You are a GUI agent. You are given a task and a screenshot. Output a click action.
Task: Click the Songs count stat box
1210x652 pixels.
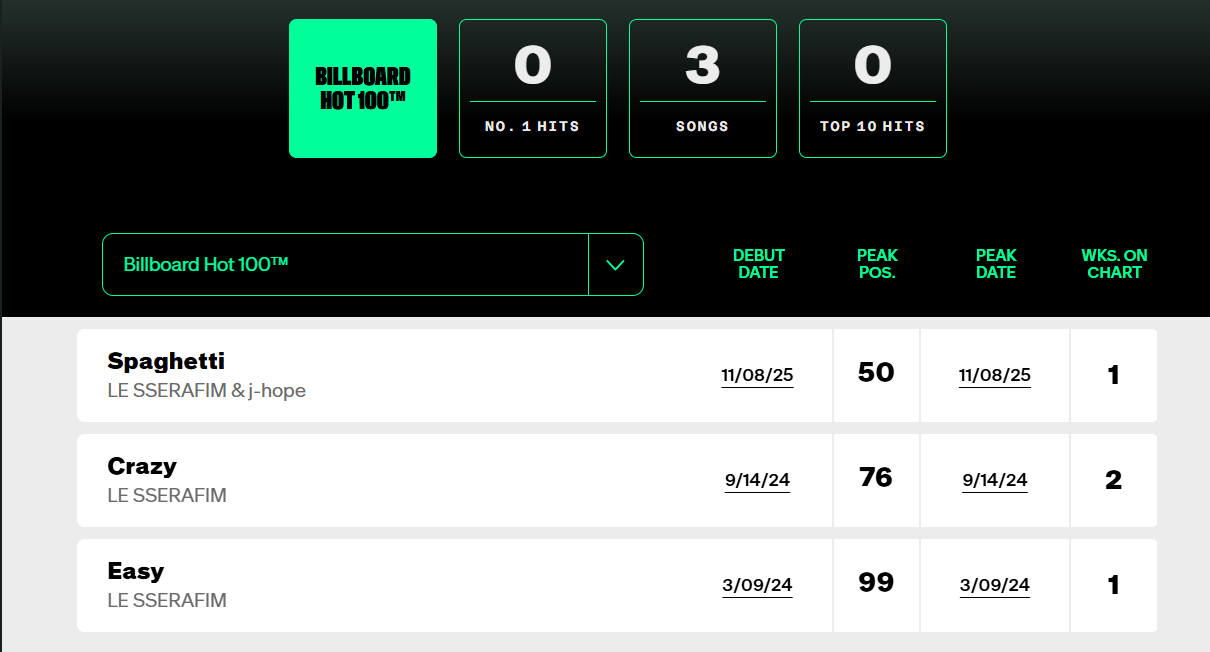(x=703, y=89)
